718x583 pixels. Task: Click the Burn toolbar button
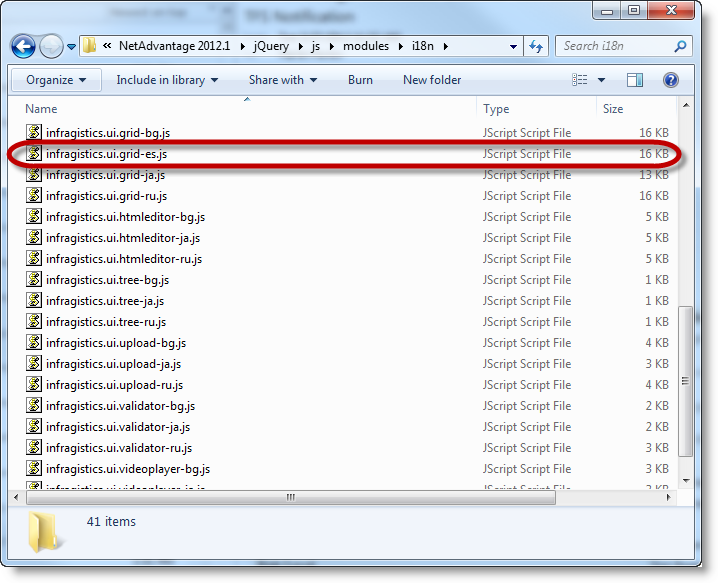click(x=360, y=80)
